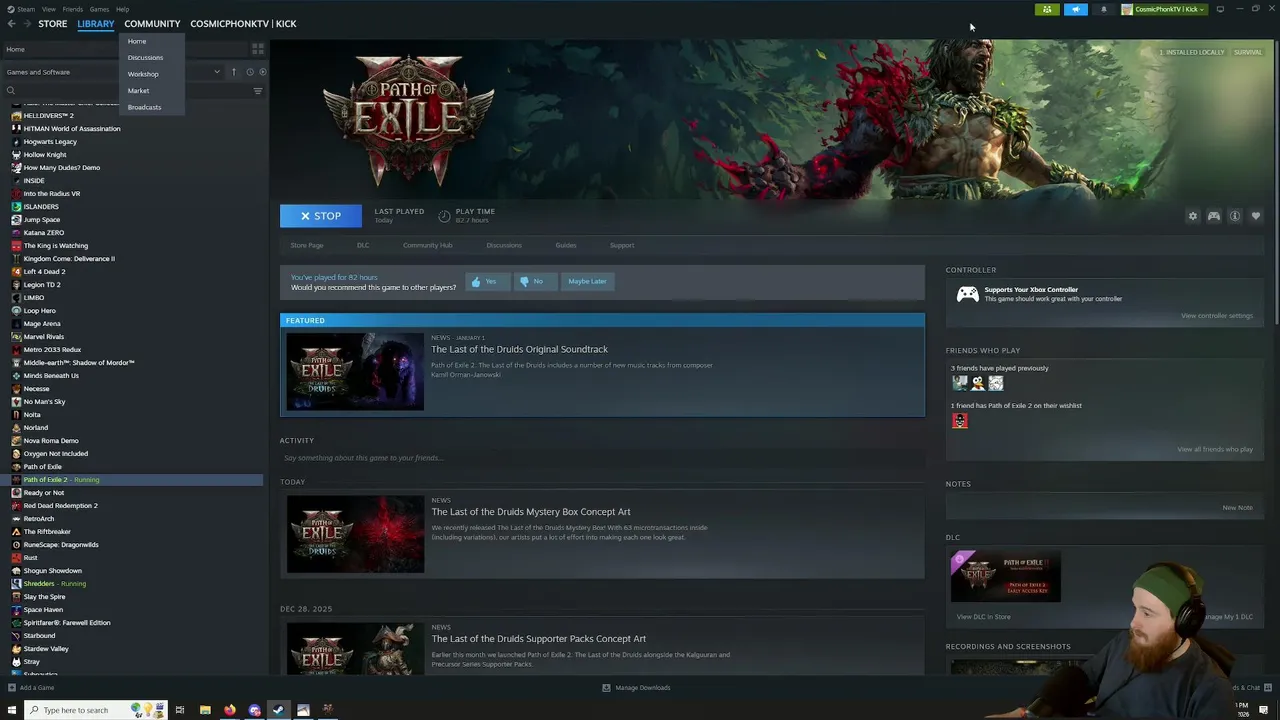Open the Games menu
Viewport: 1280px width, 720px height.
pyautogui.click(x=99, y=9)
